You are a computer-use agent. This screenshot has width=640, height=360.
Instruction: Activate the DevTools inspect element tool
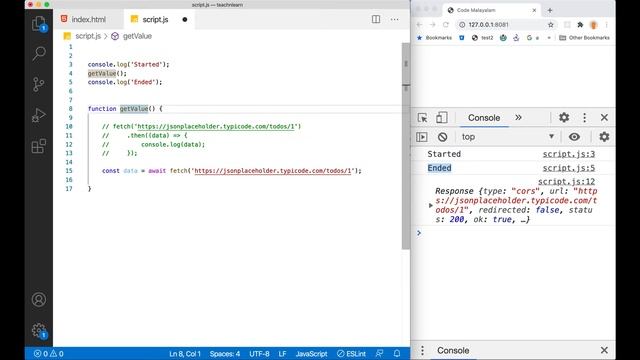[x=422, y=118]
